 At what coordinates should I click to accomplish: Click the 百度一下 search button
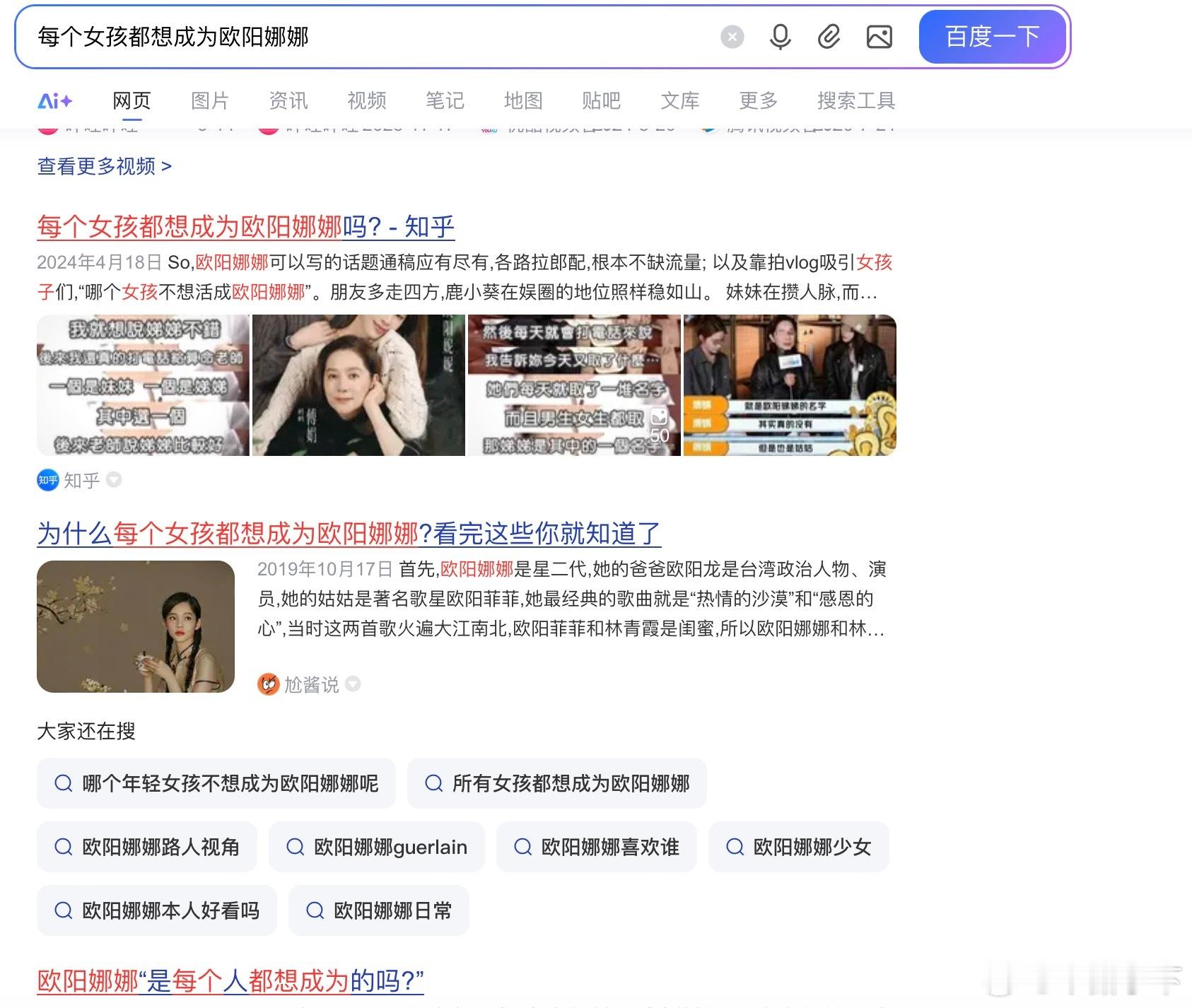(992, 37)
